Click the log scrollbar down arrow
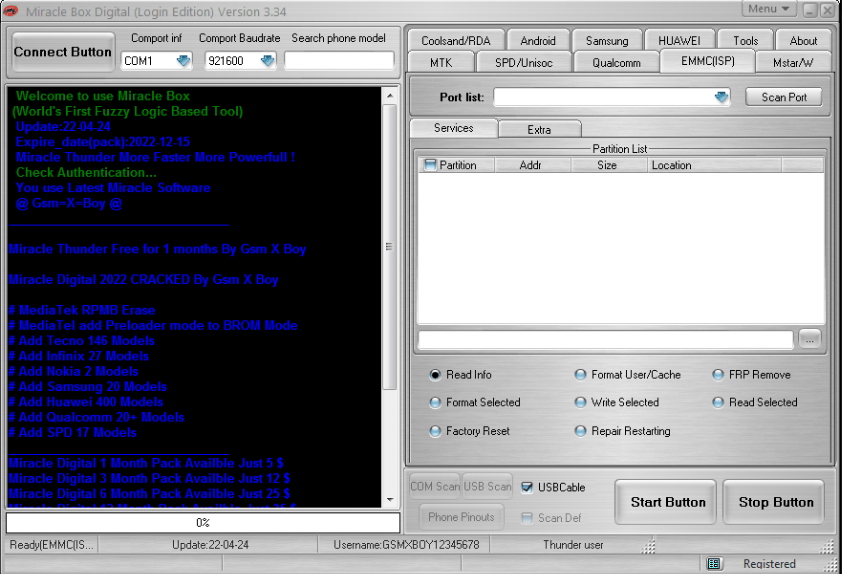Viewport: 842px width, 574px height. pyautogui.click(x=390, y=499)
